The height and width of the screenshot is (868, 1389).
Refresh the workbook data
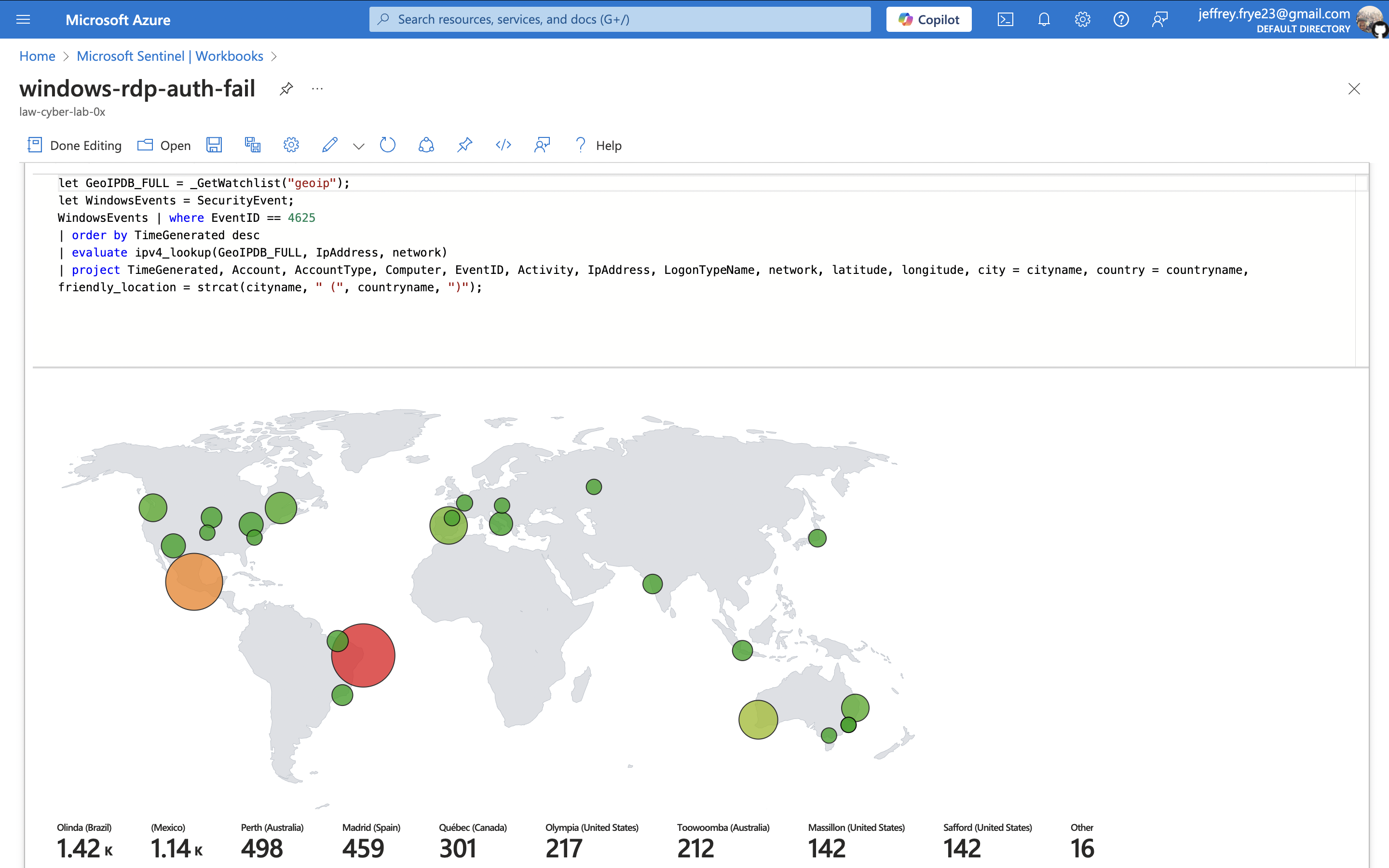(x=387, y=145)
